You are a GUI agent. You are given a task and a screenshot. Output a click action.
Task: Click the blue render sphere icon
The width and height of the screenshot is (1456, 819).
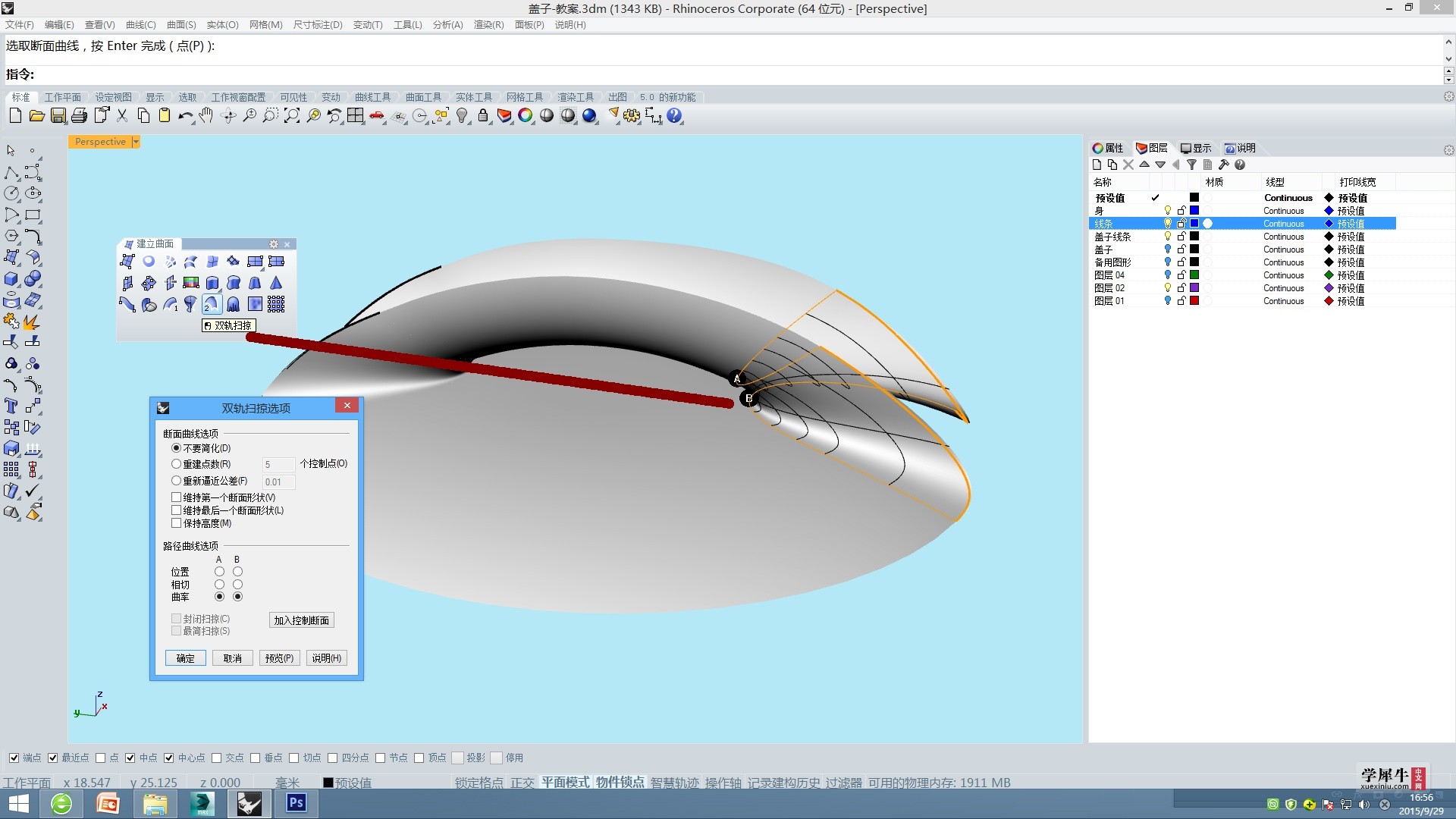coord(589,115)
